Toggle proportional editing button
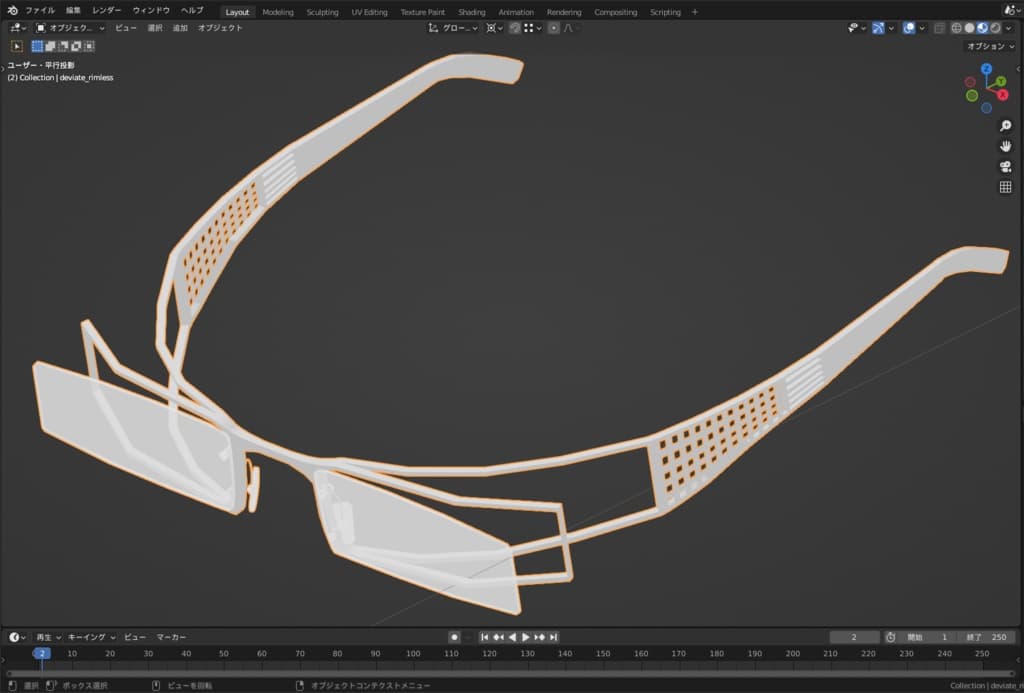The height and width of the screenshot is (693, 1024). (554, 28)
